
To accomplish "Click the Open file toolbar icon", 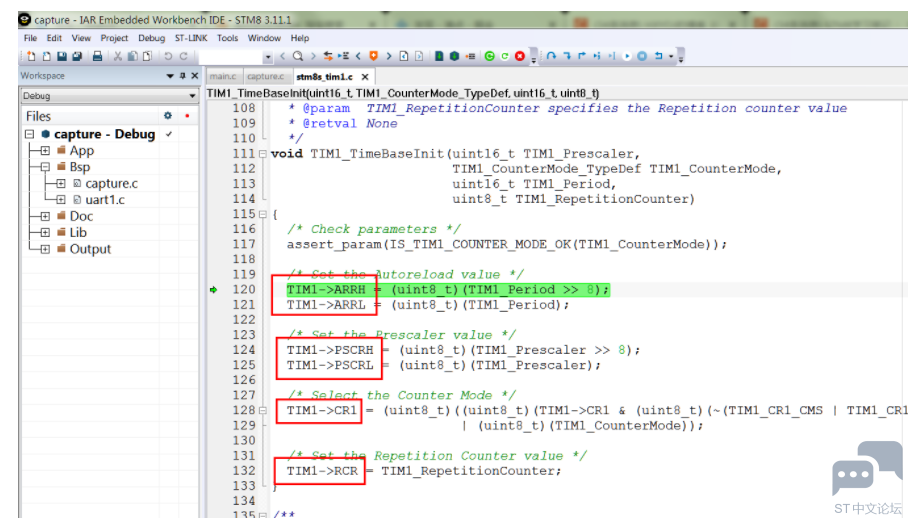I will (x=46, y=56).
